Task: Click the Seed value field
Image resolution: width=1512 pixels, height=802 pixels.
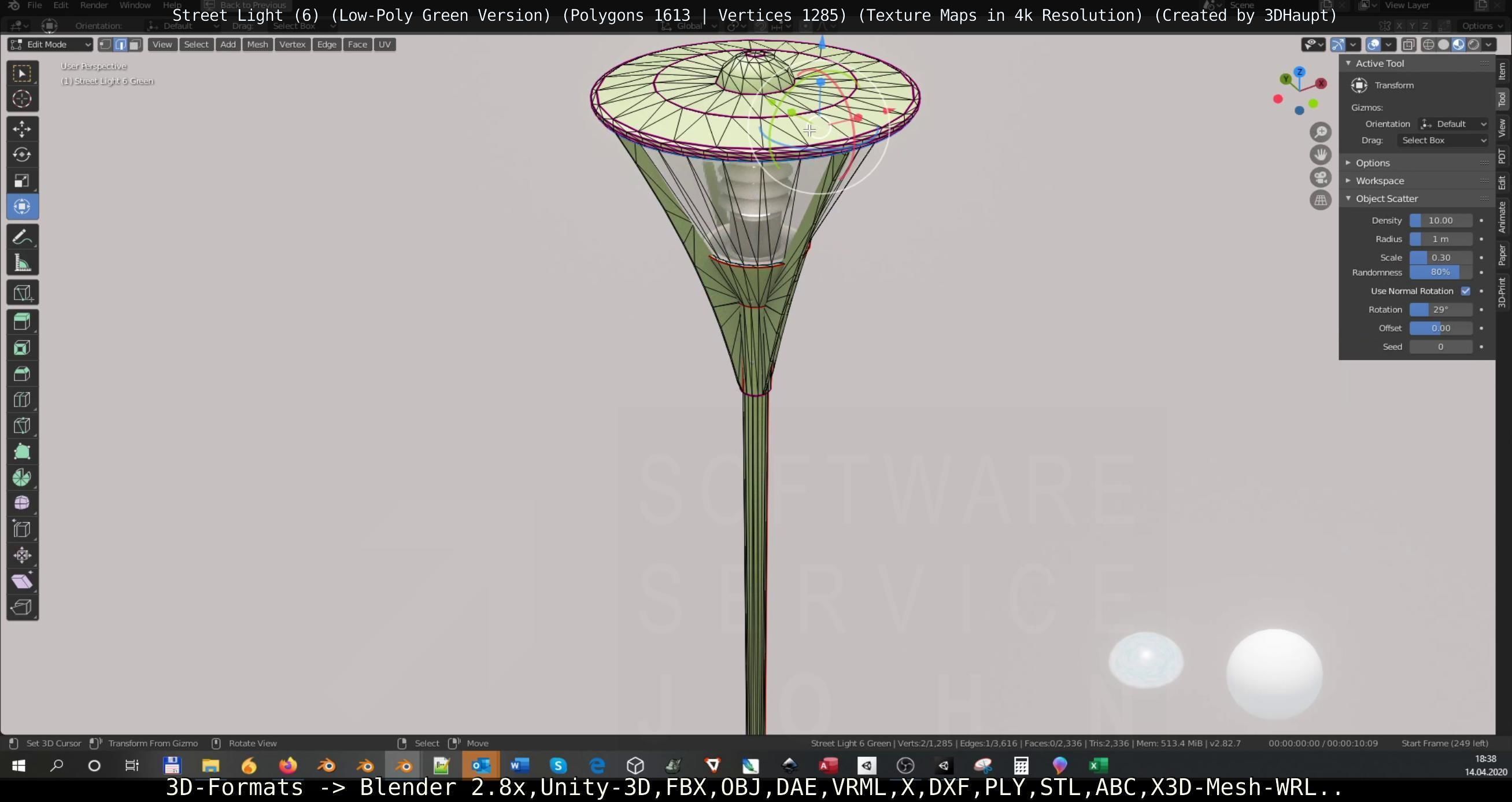Action: click(x=1440, y=347)
